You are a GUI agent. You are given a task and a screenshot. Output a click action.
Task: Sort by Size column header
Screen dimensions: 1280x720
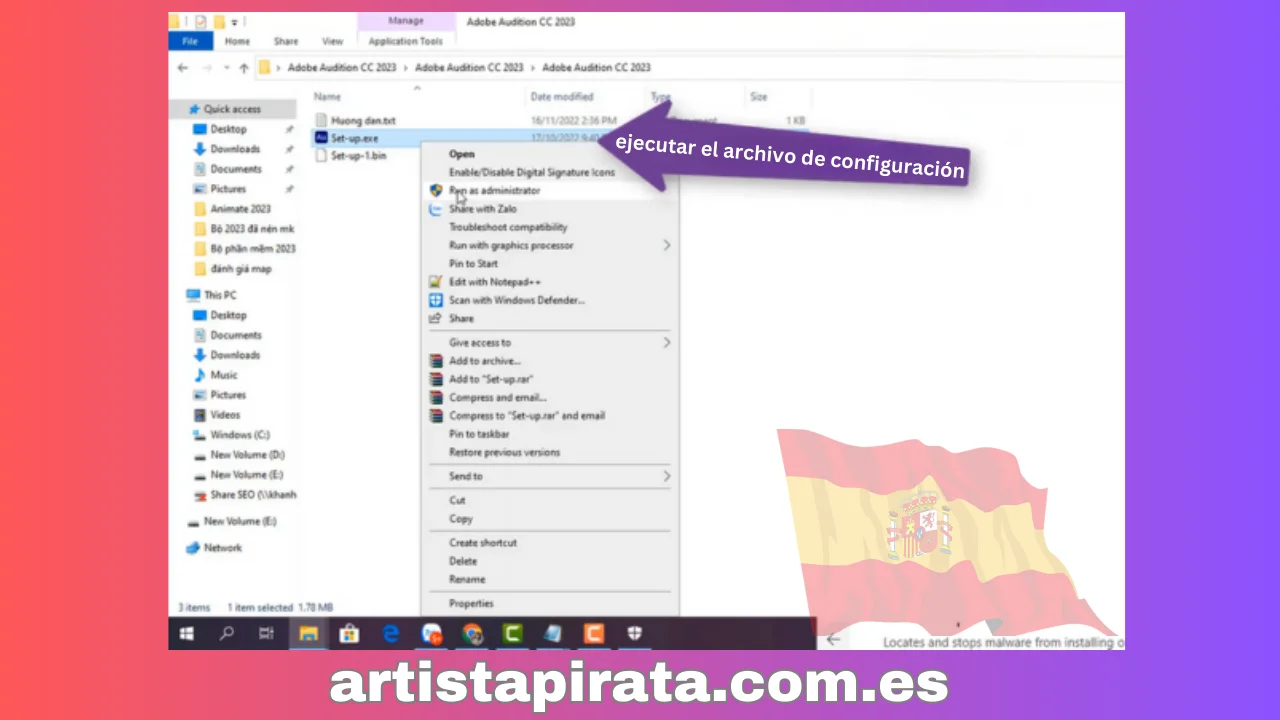pos(759,97)
